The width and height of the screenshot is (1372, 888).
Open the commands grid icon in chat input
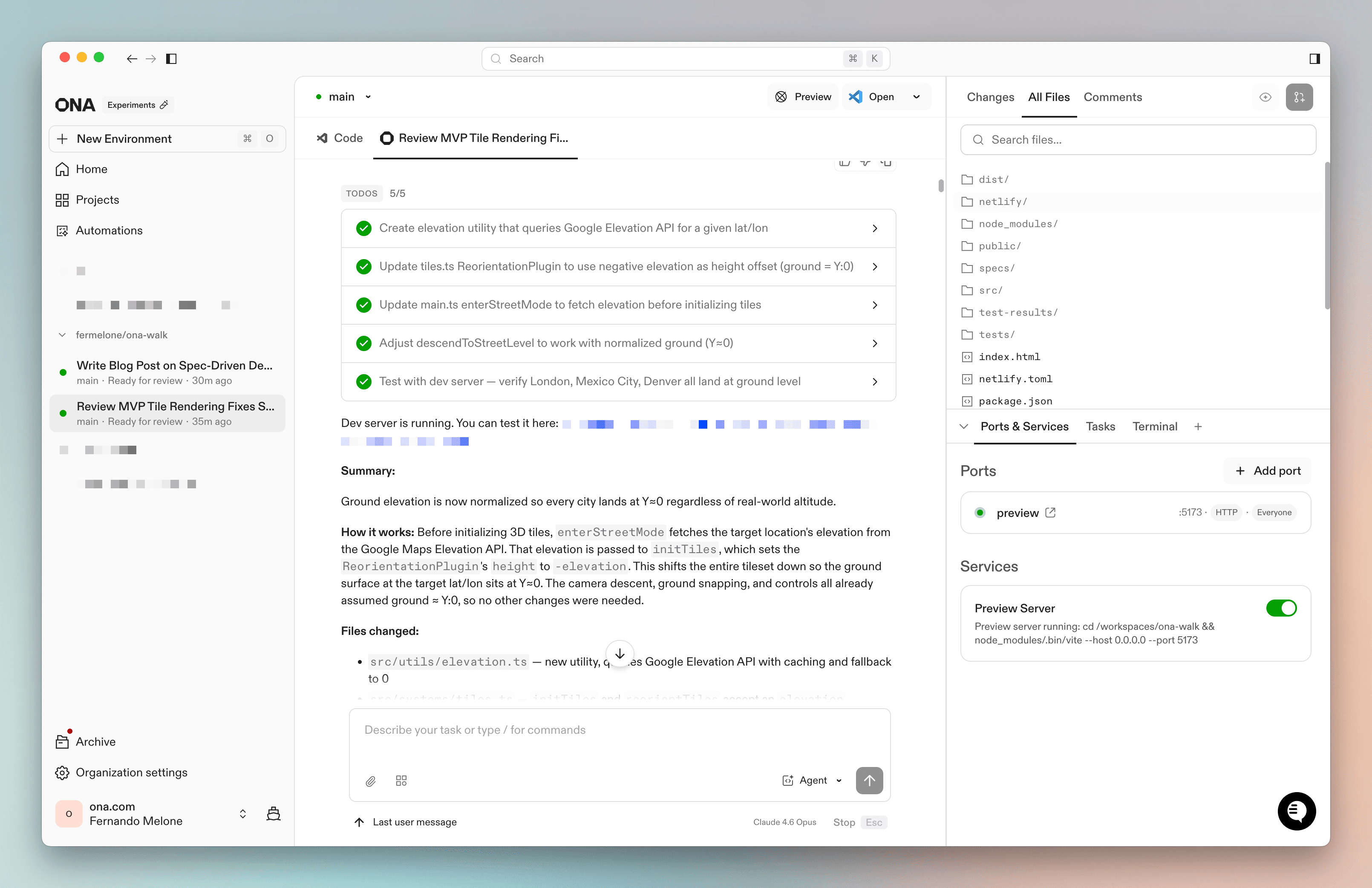click(402, 781)
